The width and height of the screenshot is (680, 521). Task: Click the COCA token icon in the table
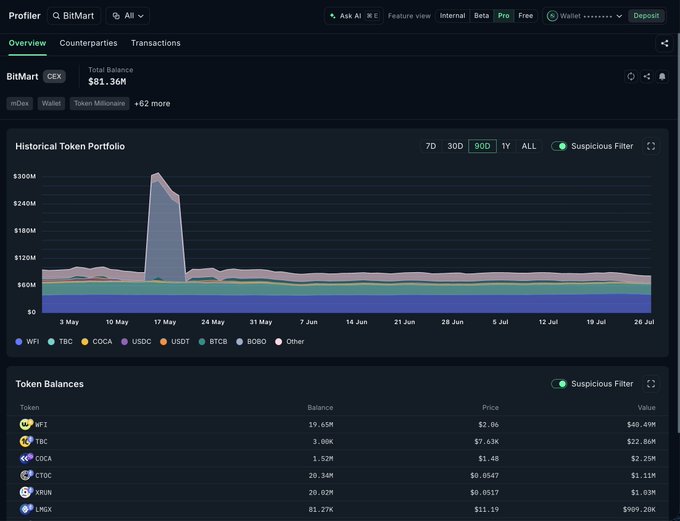pyautogui.click(x=26, y=458)
